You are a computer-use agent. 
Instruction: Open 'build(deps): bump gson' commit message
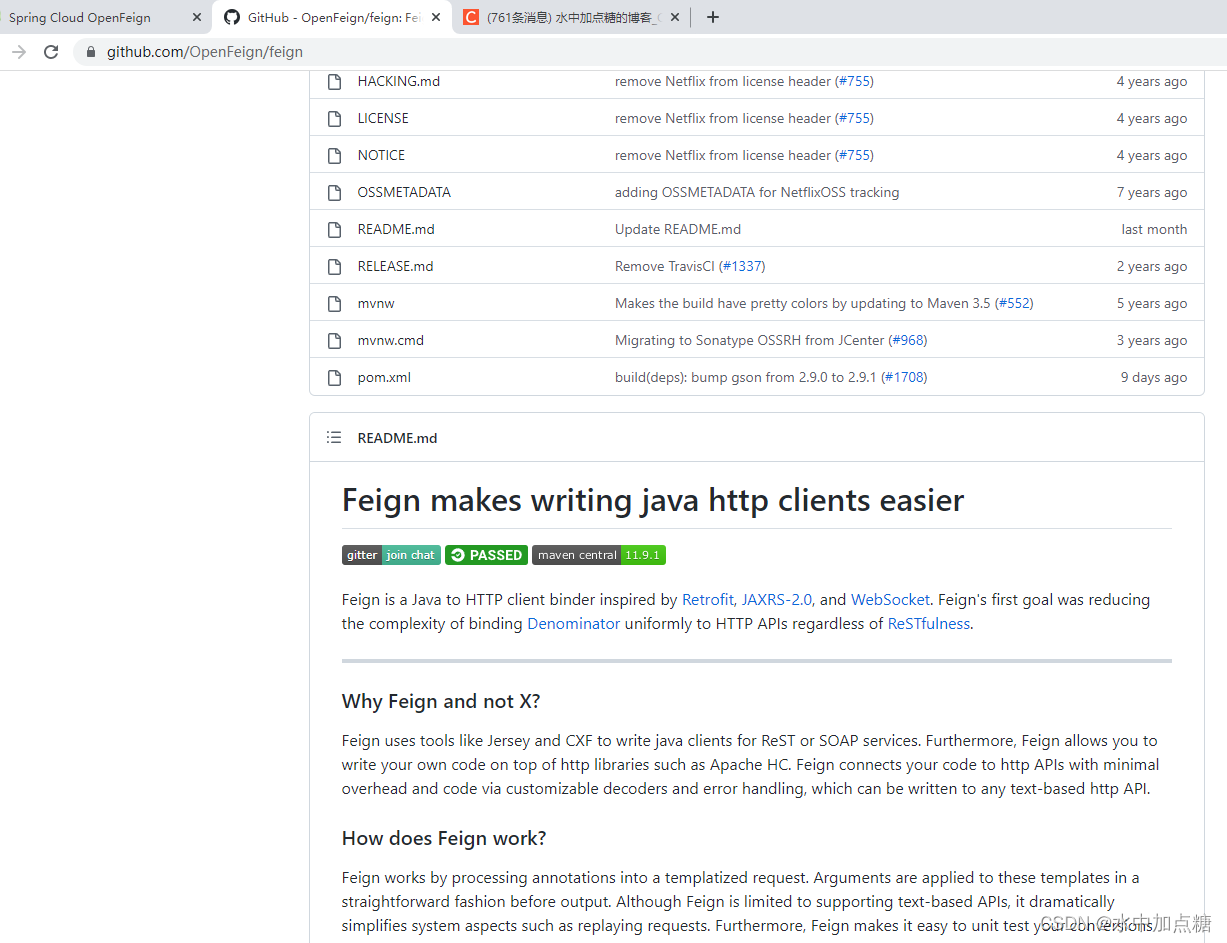[746, 377]
